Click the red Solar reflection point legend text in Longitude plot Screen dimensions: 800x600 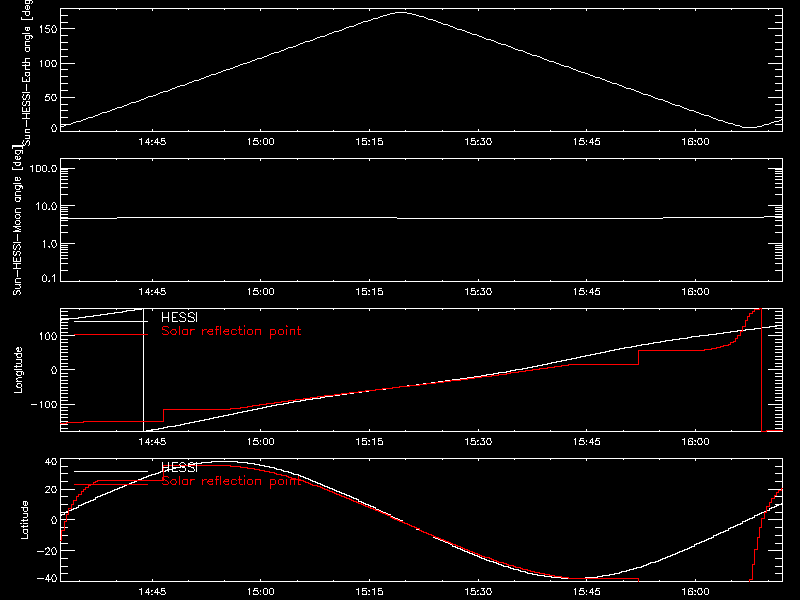point(231,331)
